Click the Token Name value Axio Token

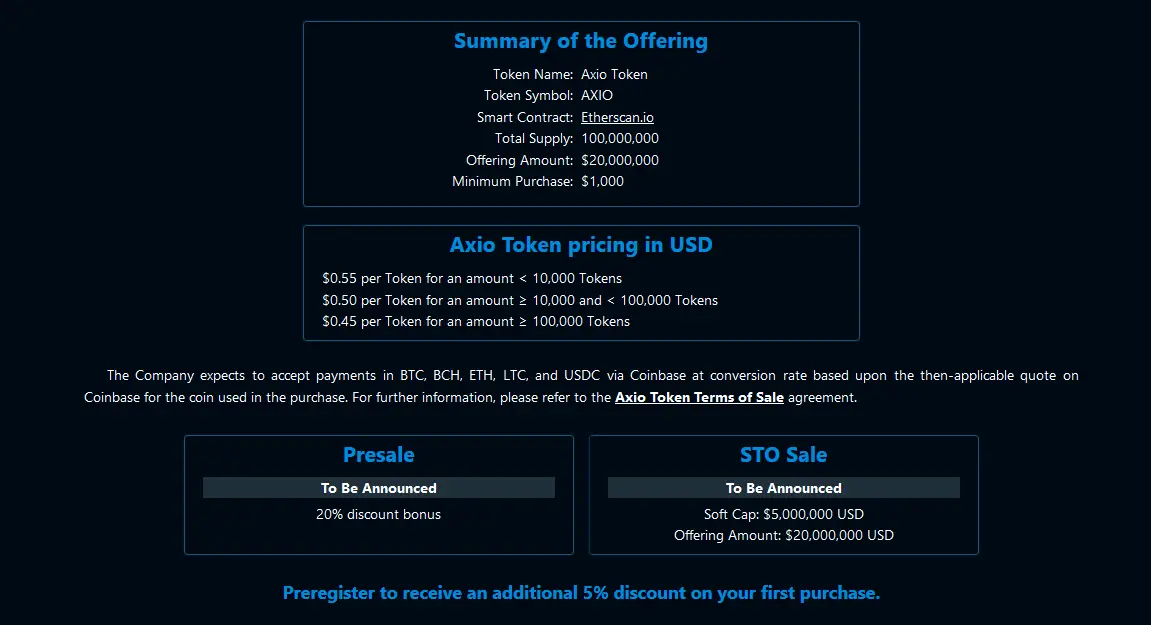pos(614,74)
